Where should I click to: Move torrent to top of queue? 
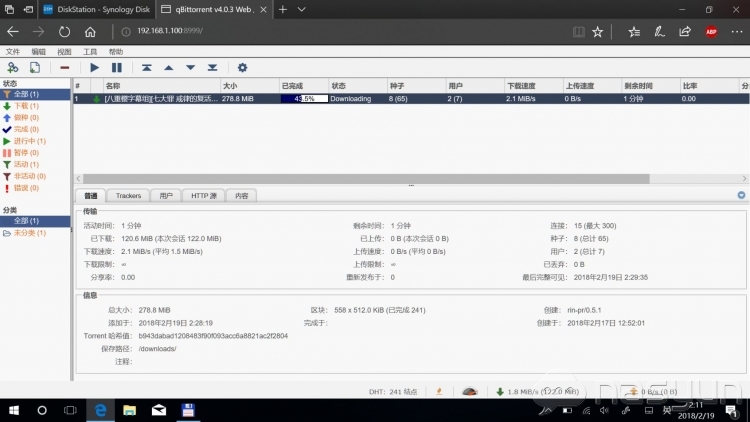tap(146, 67)
